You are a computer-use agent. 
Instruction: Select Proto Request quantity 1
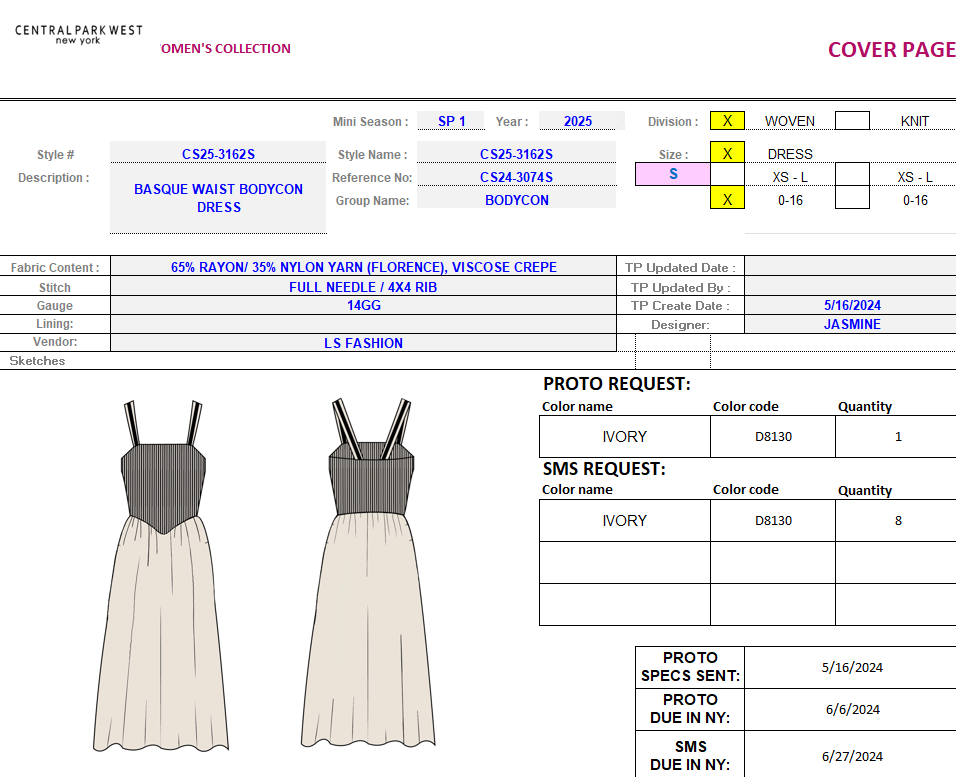[x=896, y=437]
